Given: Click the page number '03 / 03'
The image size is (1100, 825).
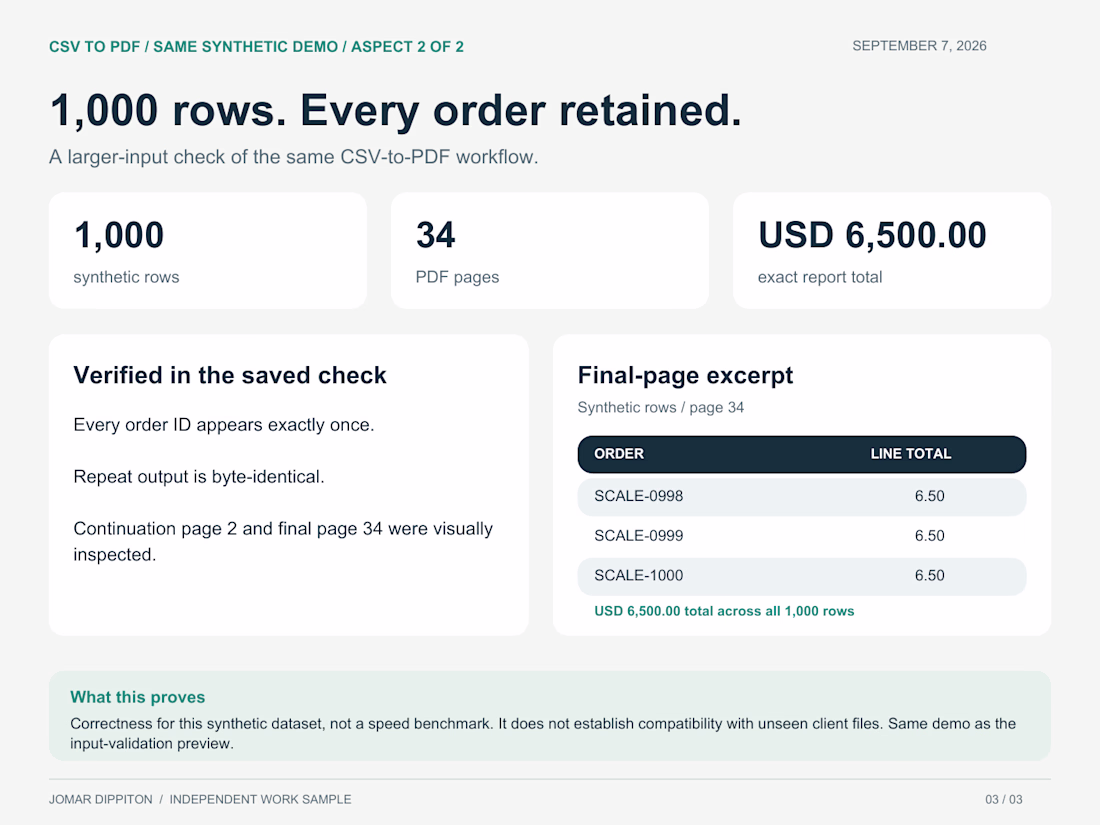Looking at the screenshot, I should pyautogui.click(x=1003, y=800).
